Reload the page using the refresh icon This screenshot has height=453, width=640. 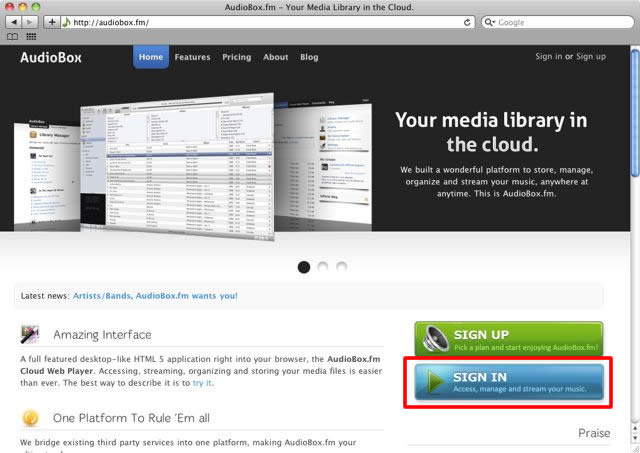[x=467, y=22]
